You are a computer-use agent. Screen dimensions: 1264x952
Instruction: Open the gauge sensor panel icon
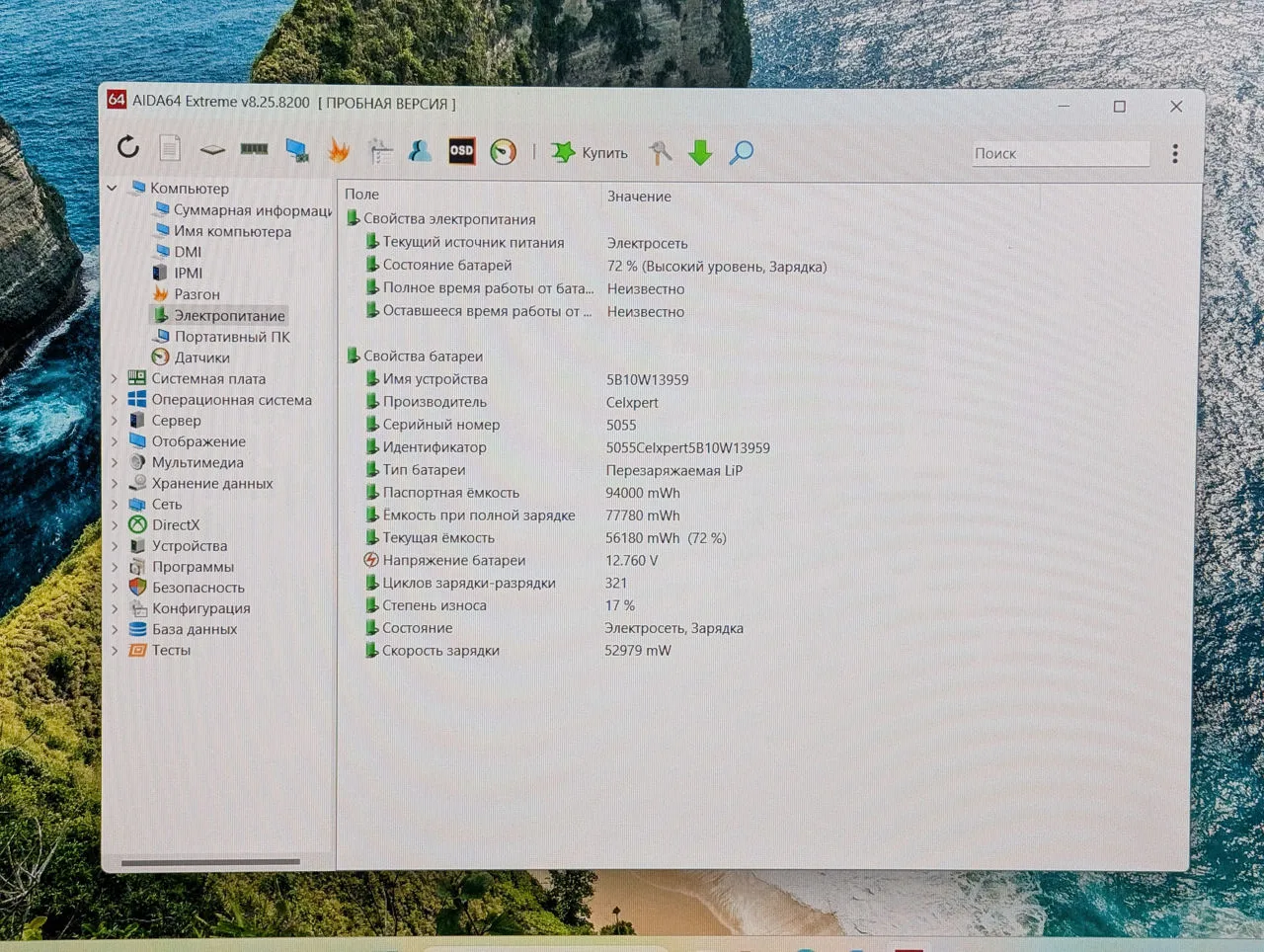504,152
